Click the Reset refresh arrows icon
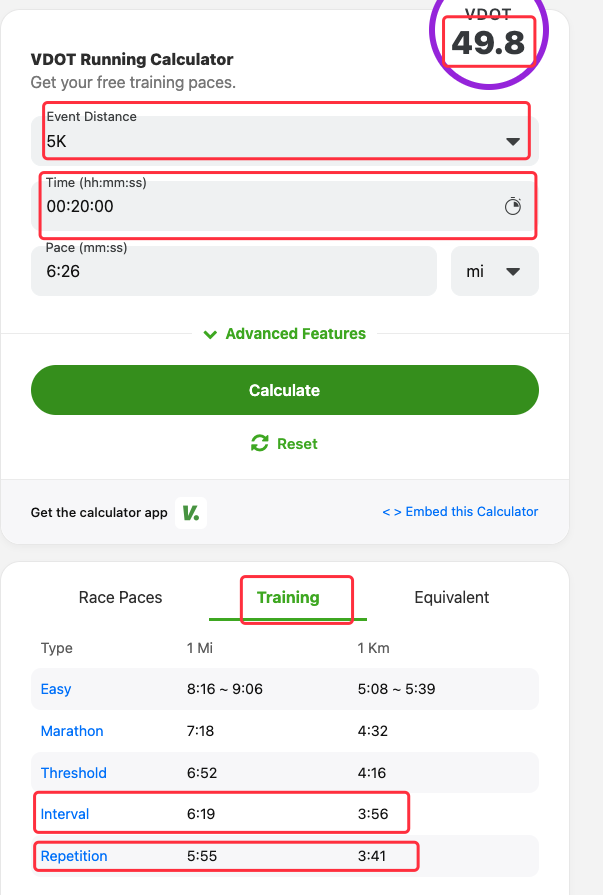 [x=260, y=443]
